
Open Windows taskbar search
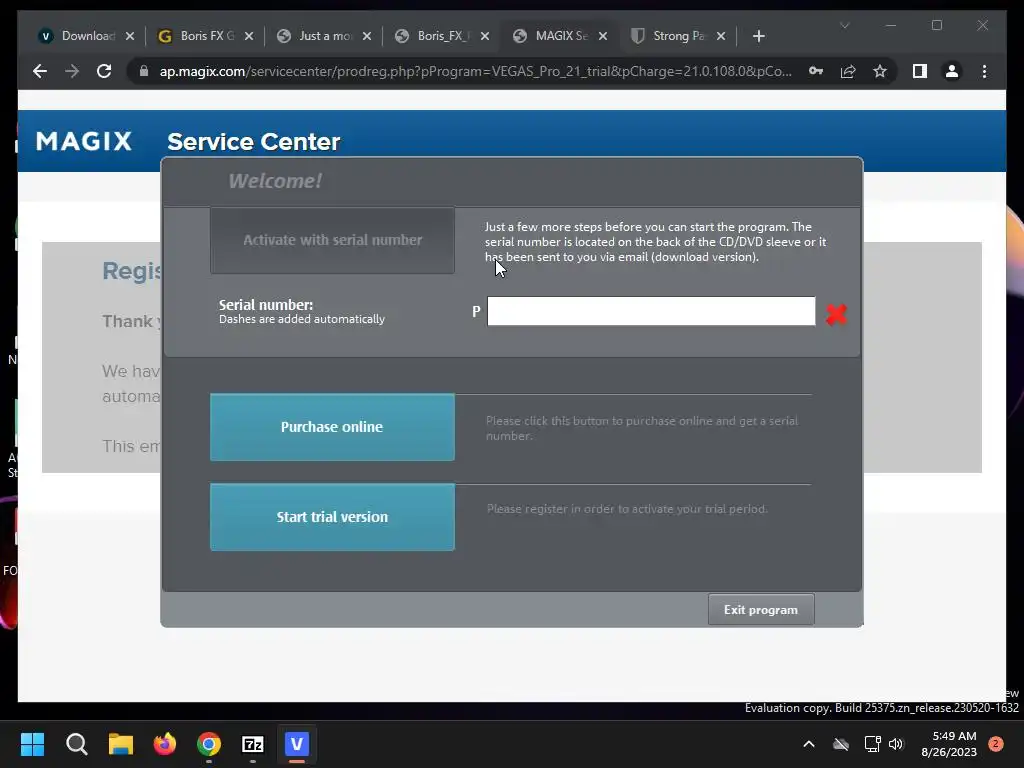76,744
